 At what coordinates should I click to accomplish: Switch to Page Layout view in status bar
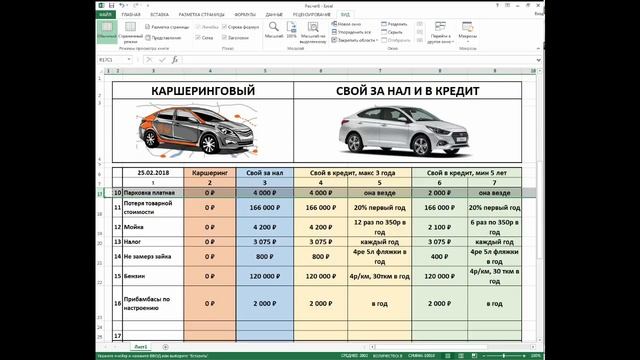[461, 356]
